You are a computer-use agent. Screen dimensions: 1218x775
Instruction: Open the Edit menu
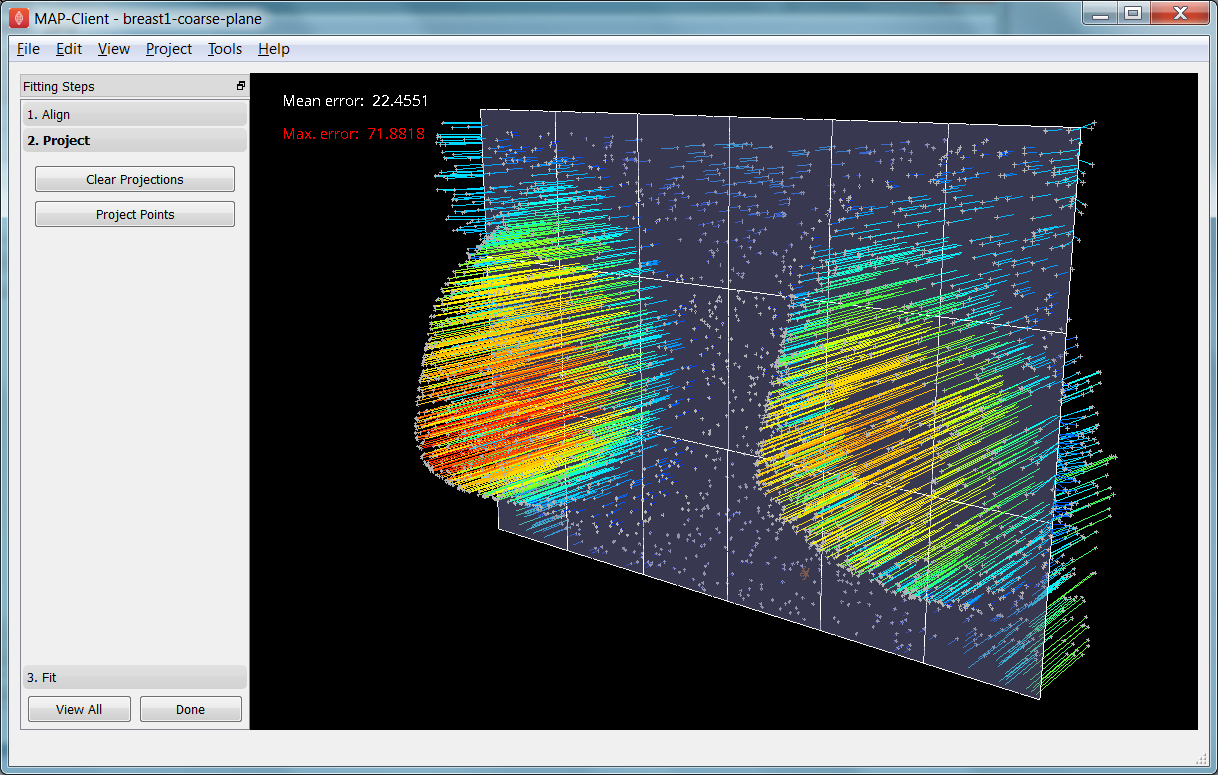(x=69, y=49)
